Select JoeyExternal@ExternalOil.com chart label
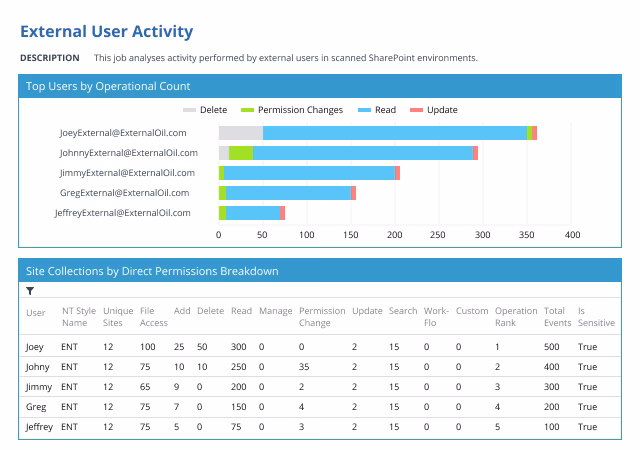 click(123, 133)
